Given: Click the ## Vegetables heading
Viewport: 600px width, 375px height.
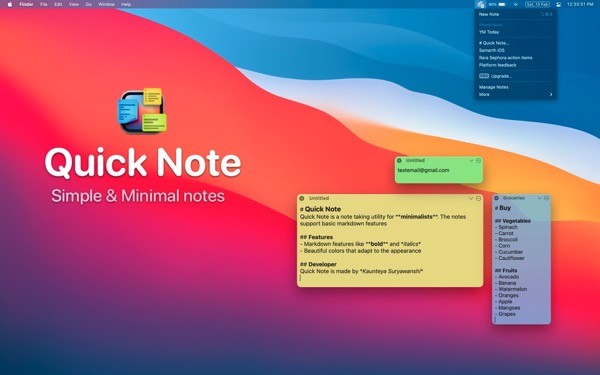Looking at the screenshot, I should 513,221.
